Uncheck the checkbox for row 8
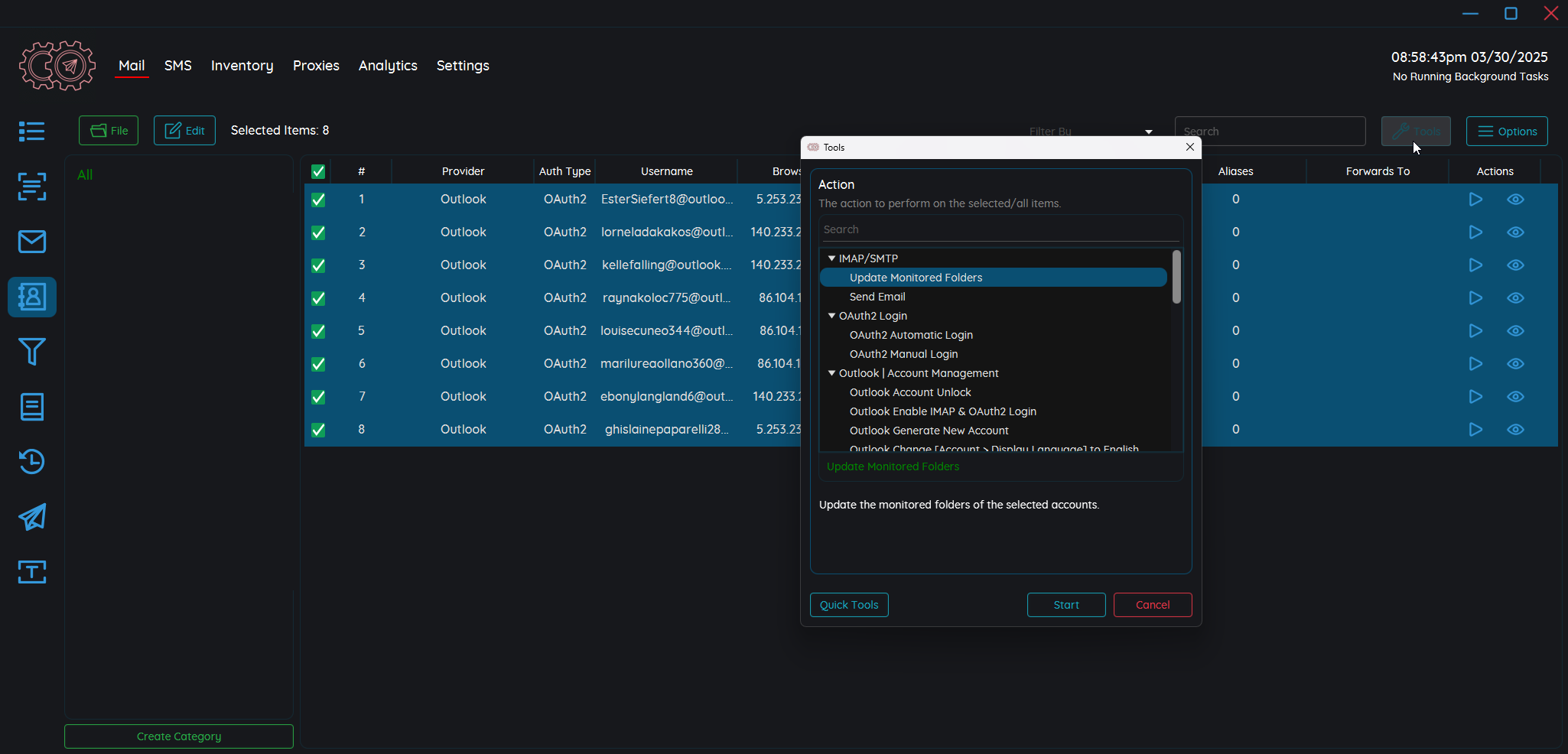 point(318,430)
